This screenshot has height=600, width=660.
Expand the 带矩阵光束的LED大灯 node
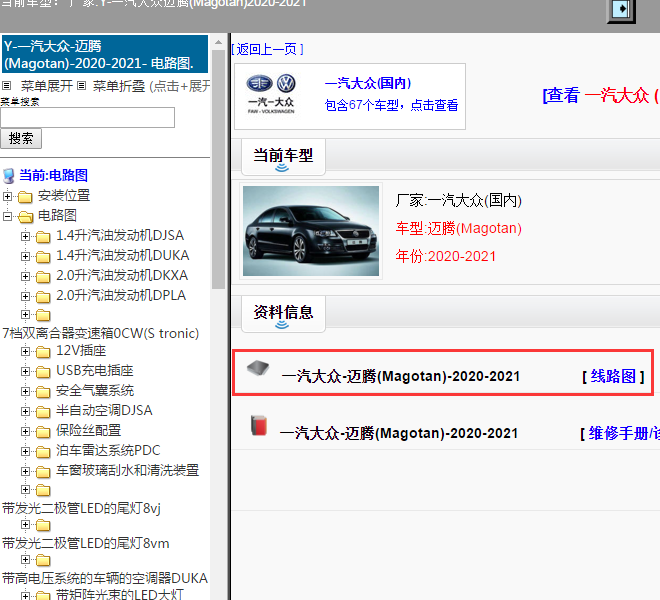click(25, 595)
